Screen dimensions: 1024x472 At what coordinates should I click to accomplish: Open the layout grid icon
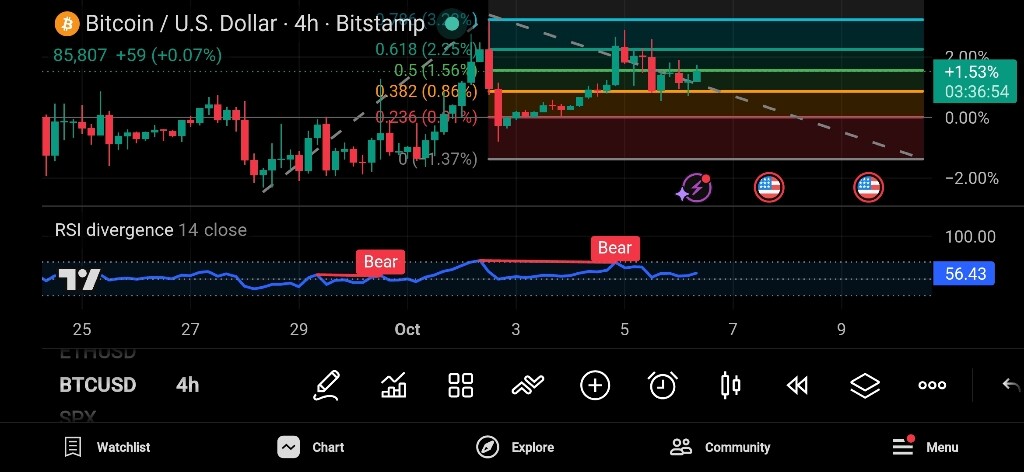click(460, 385)
